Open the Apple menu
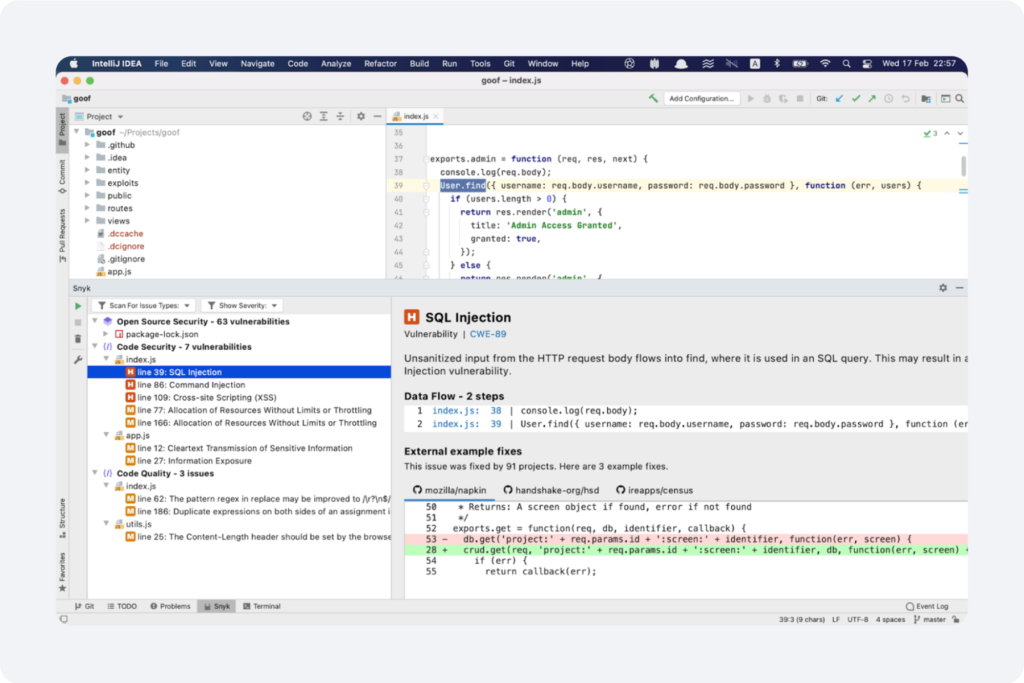 click(74, 63)
